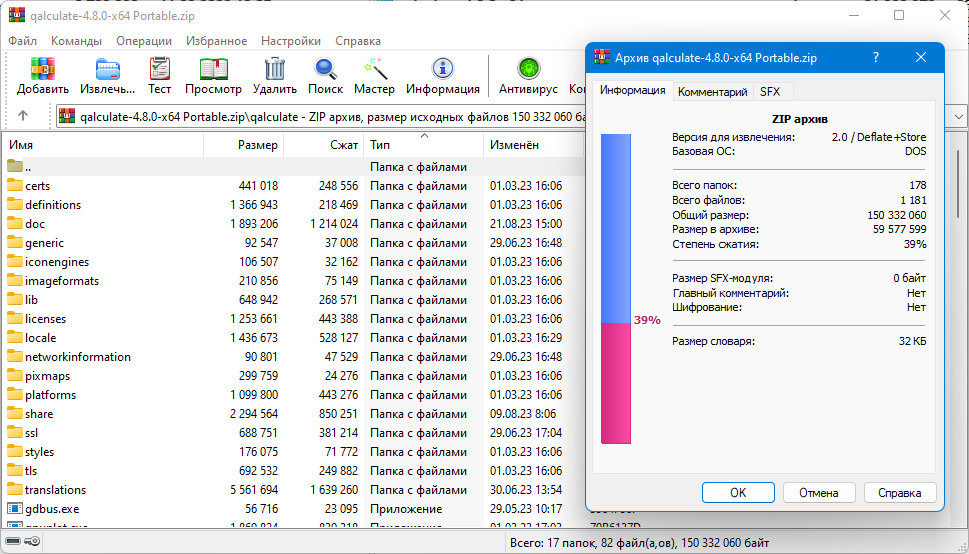The image size is (969, 554).
Task: Click the Удалить (Delete) trash icon
Action: [x=274, y=69]
